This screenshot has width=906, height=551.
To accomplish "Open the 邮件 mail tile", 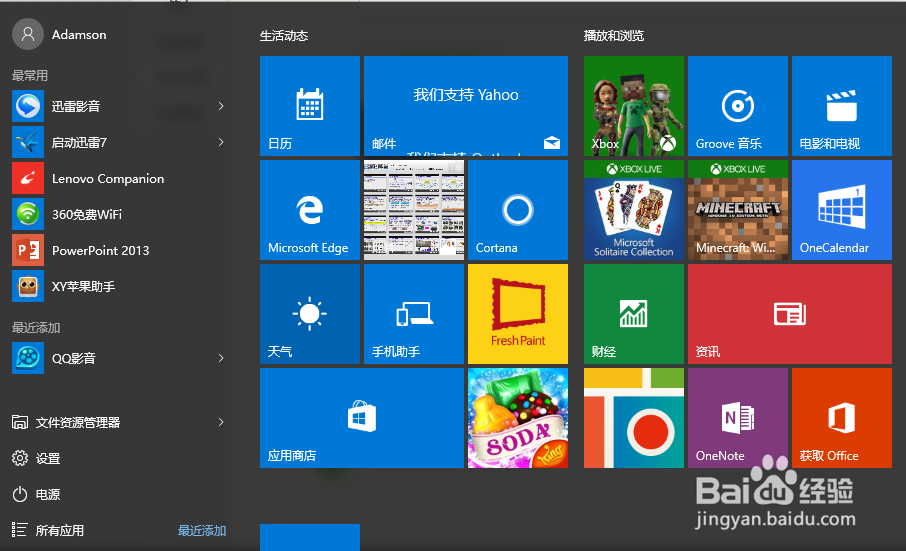I will 466,106.
